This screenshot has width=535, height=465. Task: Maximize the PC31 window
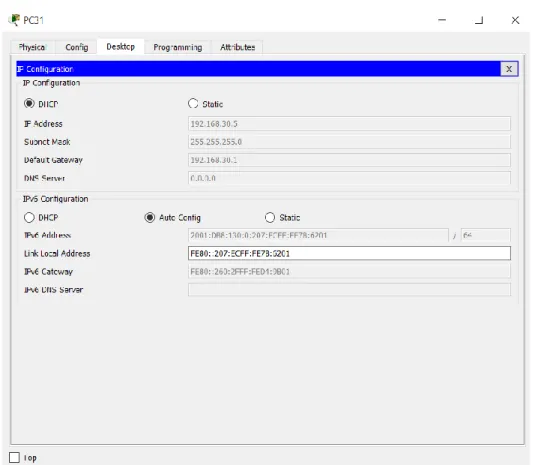pos(479,20)
